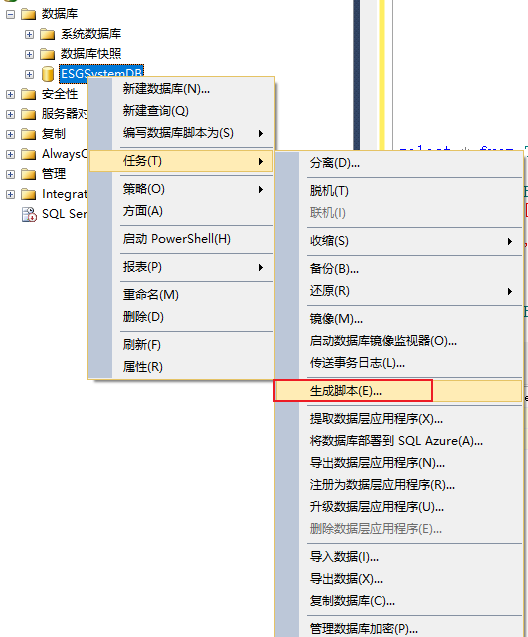This screenshot has height=637, width=528.
Task: Click the 系统数据库 folder icon
Action: (x=48, y=34)
